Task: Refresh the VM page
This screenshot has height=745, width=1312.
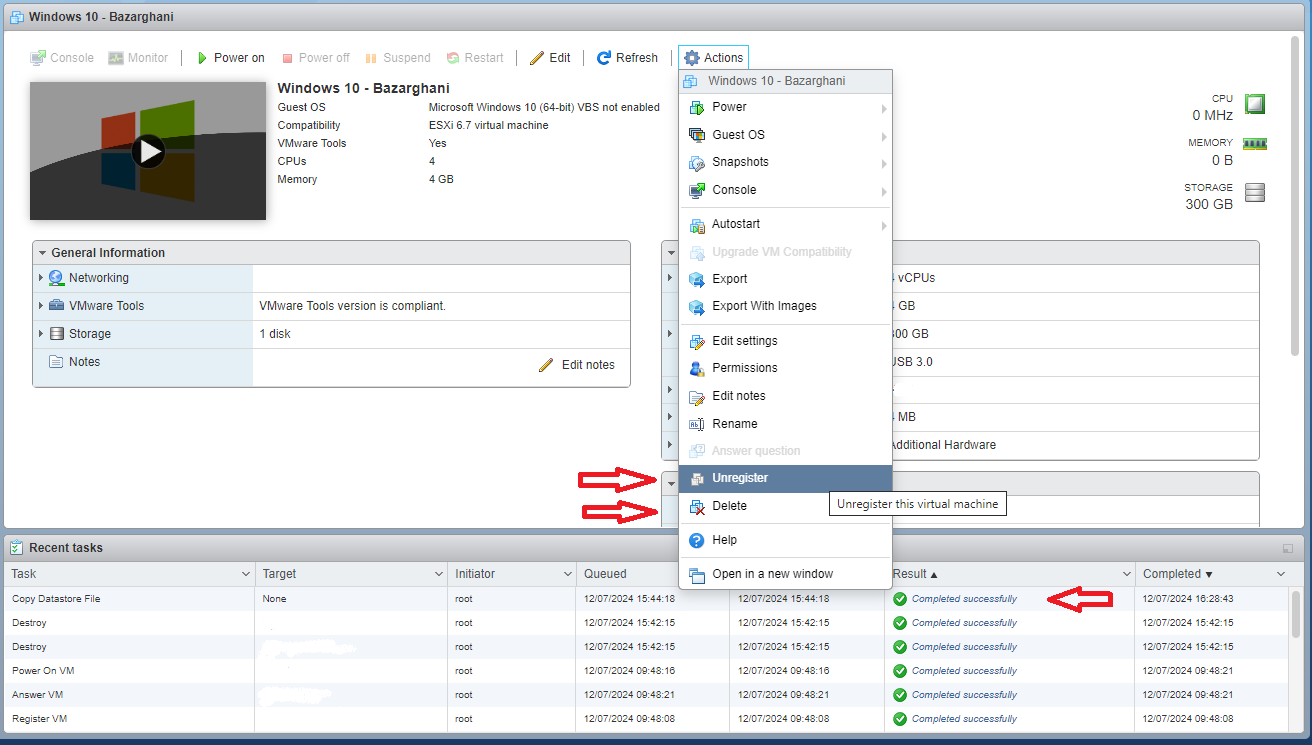Action: [627, 58]
